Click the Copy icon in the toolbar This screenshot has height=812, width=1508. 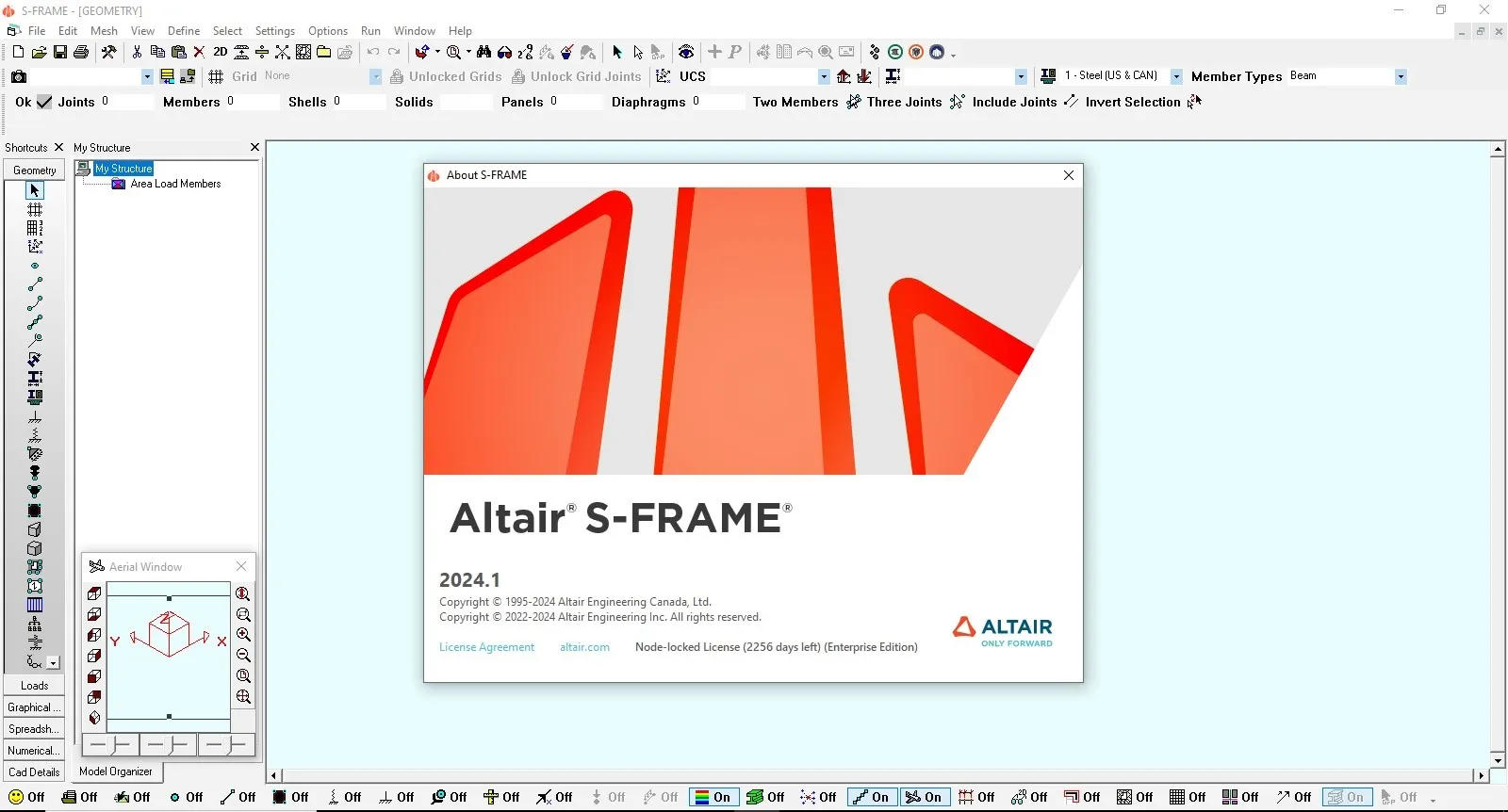tap(157, 52)
